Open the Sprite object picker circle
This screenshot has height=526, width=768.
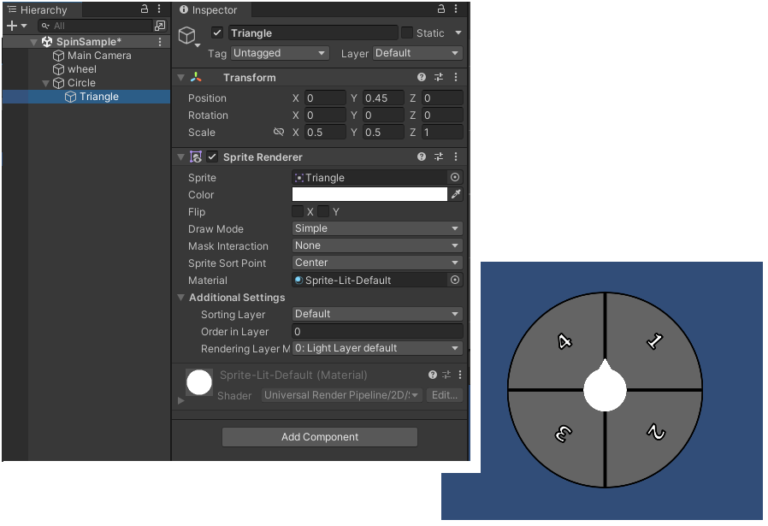(455, 178)
